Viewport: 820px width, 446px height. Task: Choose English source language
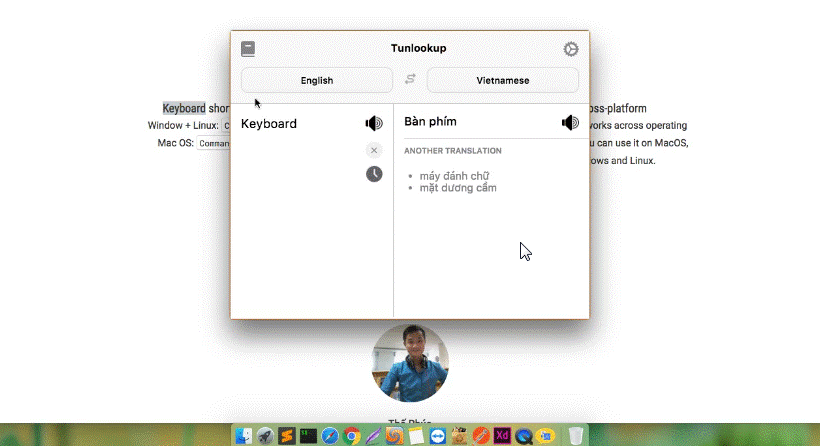pos(317,81)
